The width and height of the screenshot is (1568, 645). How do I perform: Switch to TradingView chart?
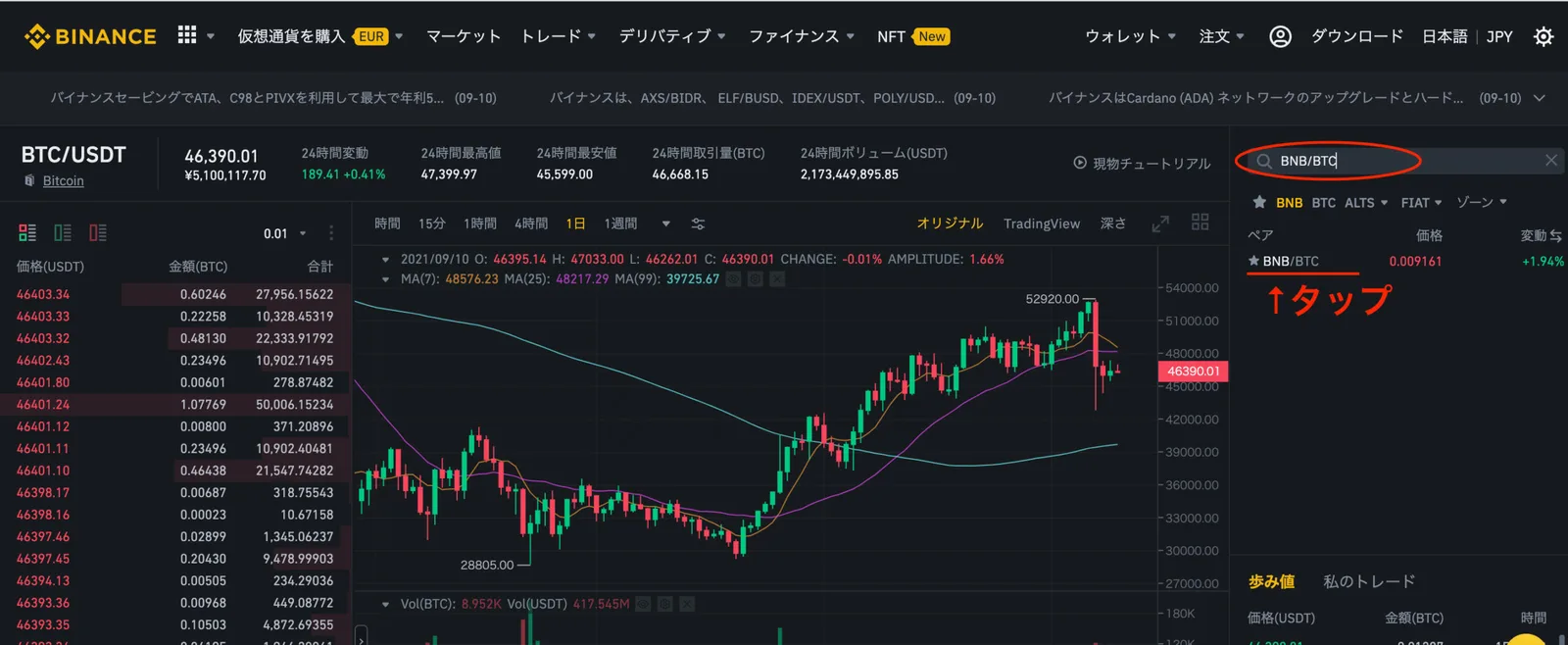1042,223
